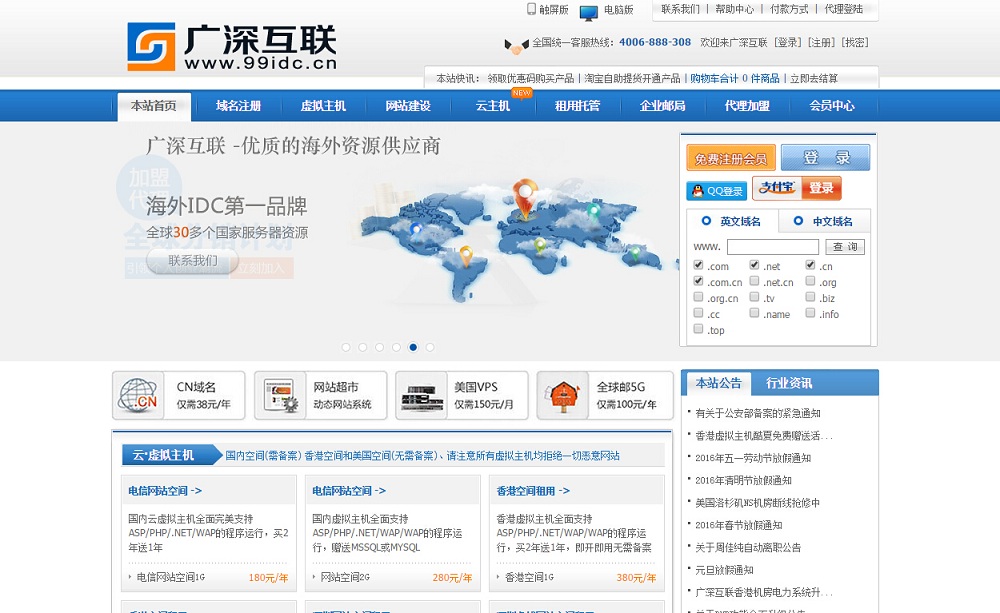Tick the .top domain checkbox

click(699, 330)
